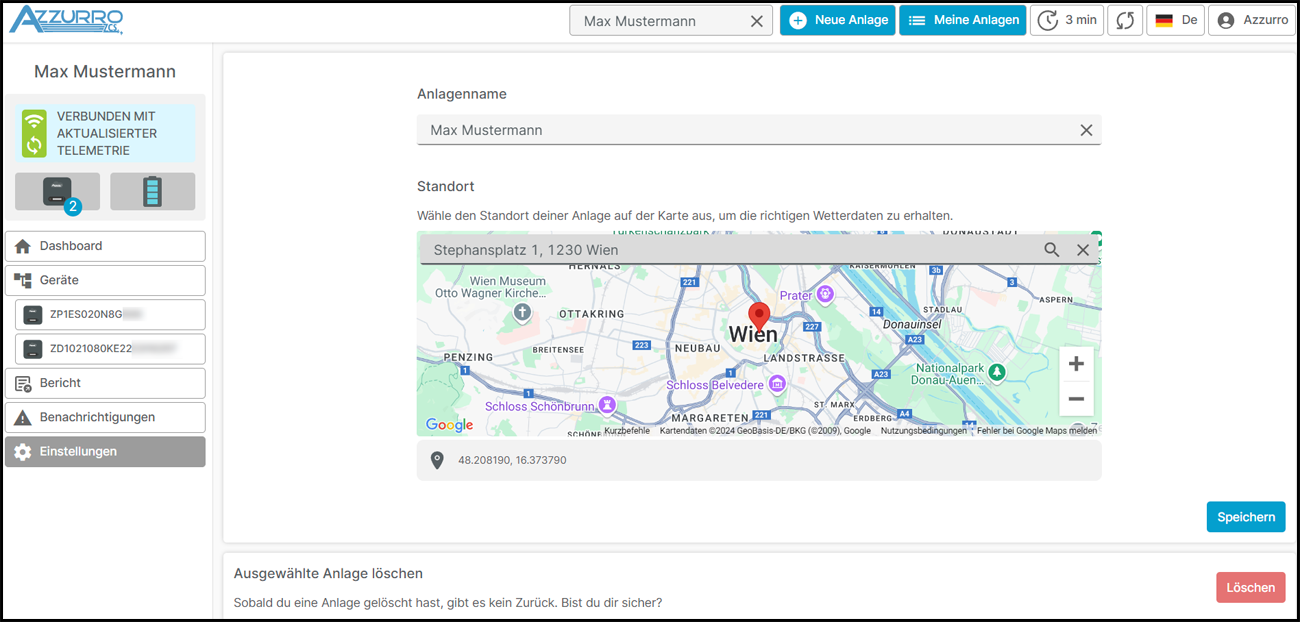Click the map search magnifier icon
The width and height of the screenshot is (1300, 622).
tap(1052, 250)
